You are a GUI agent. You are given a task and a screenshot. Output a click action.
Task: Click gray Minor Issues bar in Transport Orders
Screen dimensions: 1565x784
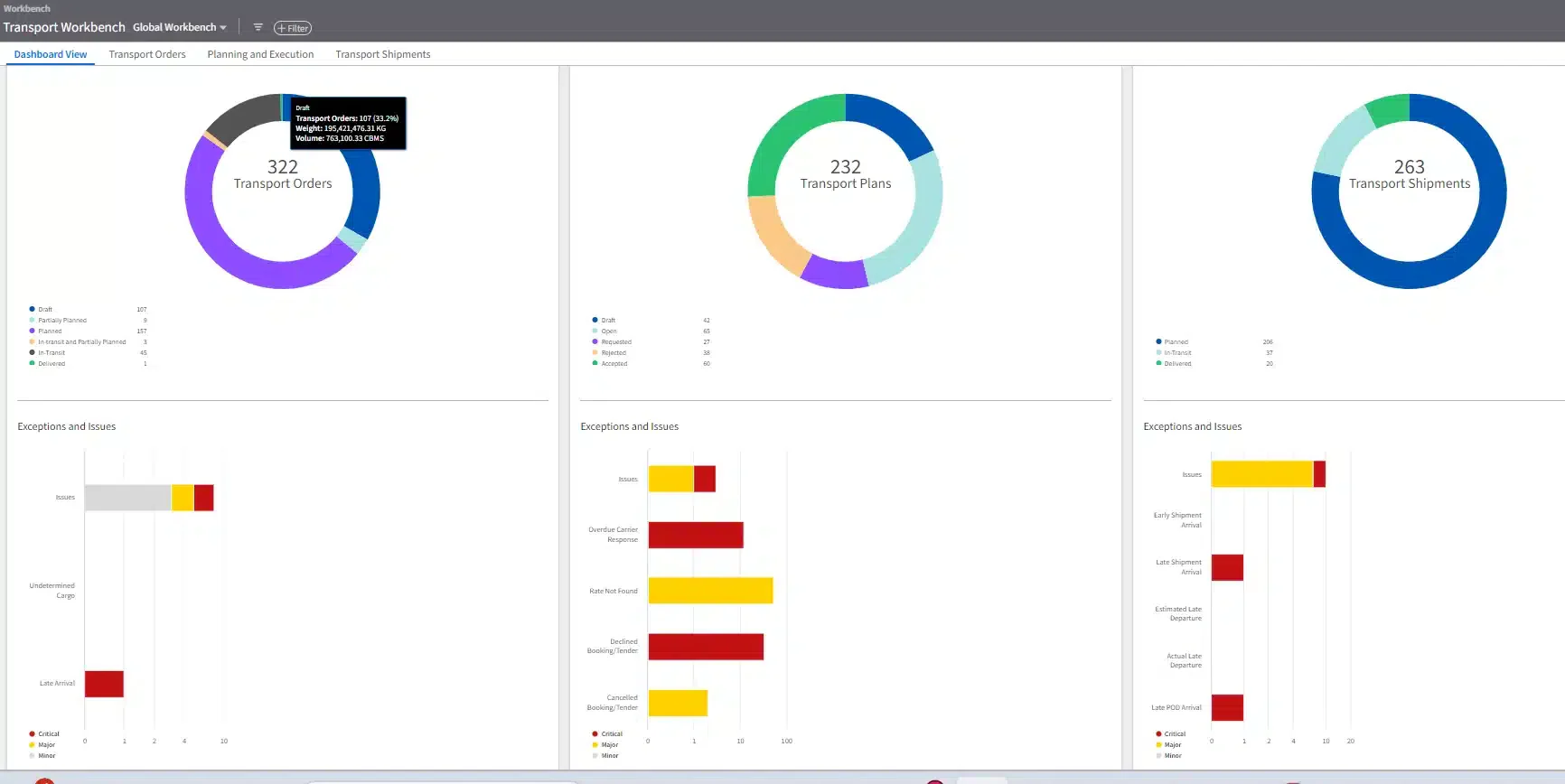coord(127,498)
